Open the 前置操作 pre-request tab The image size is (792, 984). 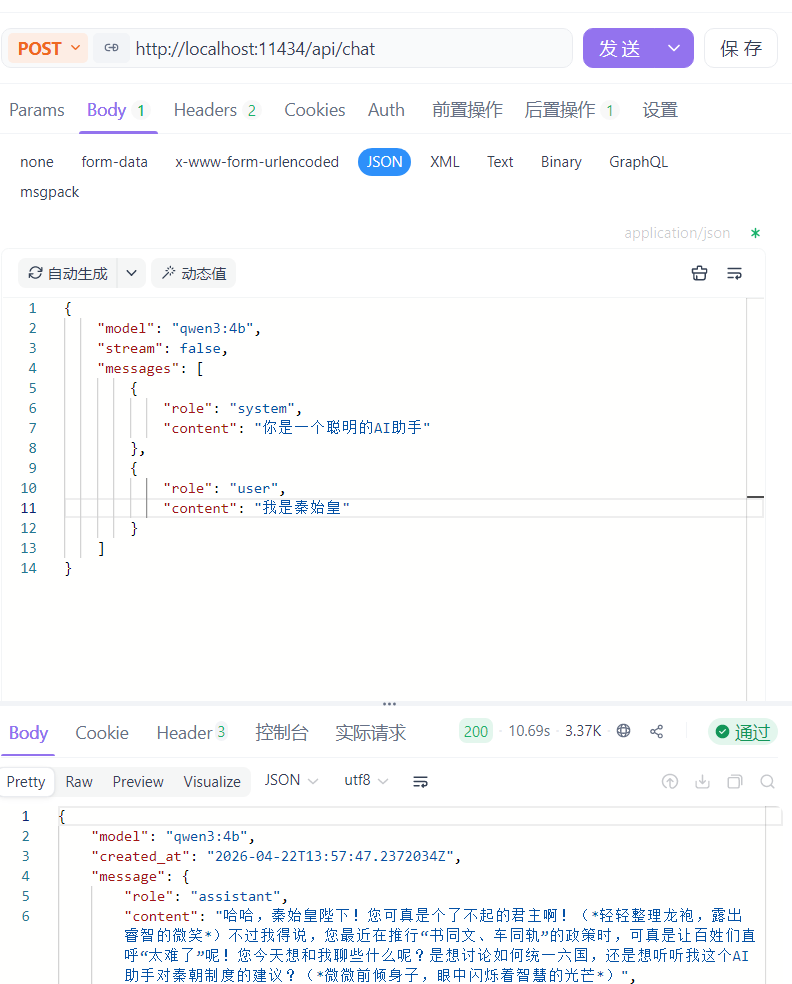point(467,110)
